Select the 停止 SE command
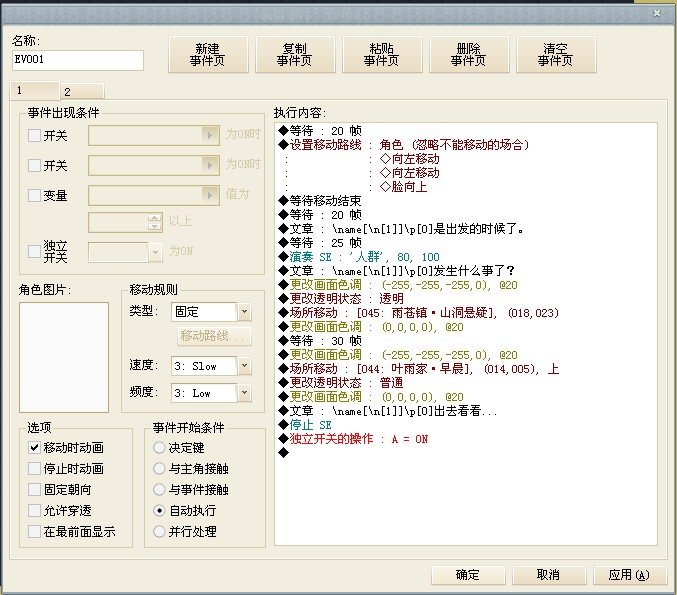The height and width of the screenshot is (595, 677). pos(305,424)
